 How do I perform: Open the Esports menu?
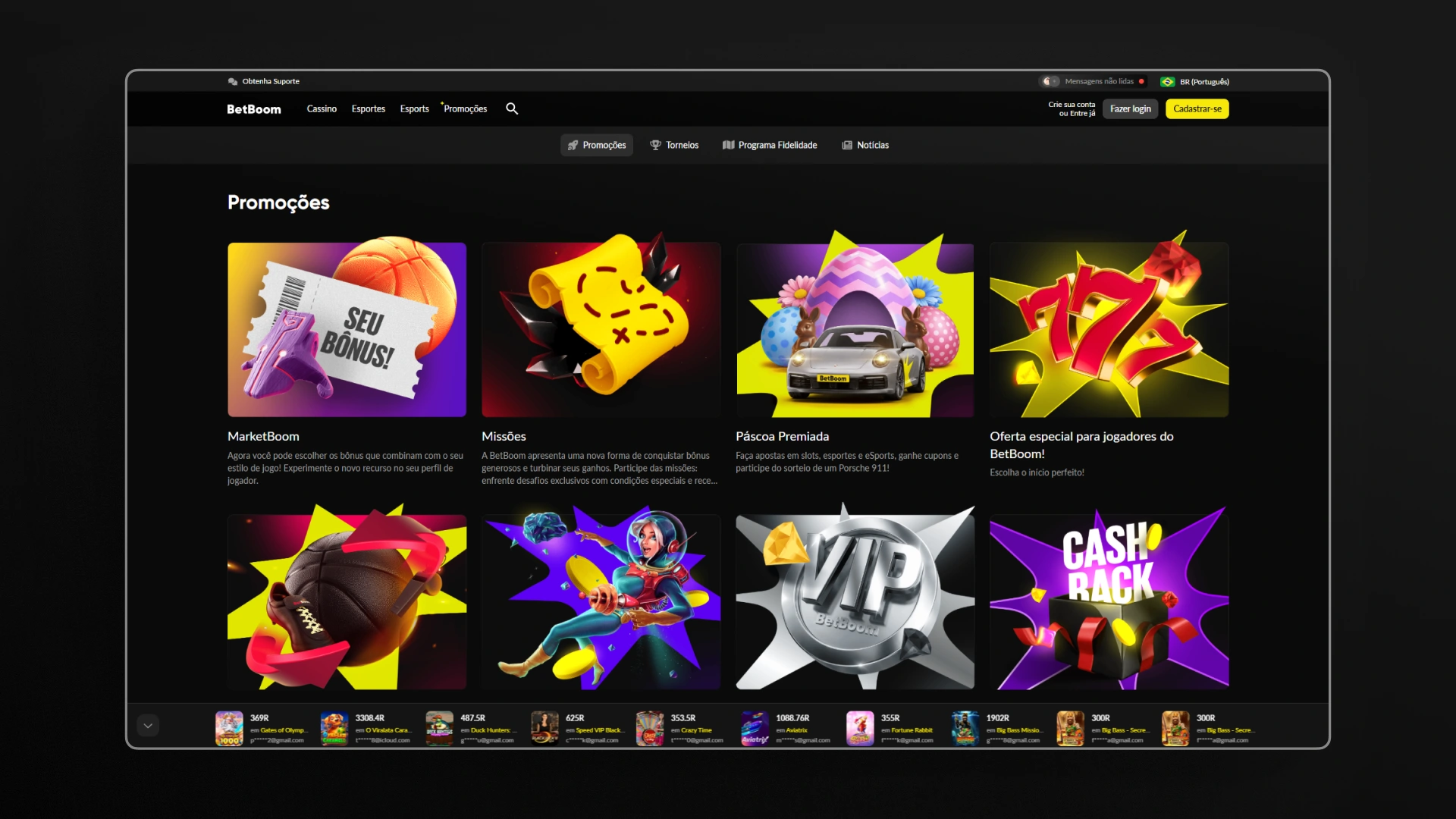(x=415, y=108)
